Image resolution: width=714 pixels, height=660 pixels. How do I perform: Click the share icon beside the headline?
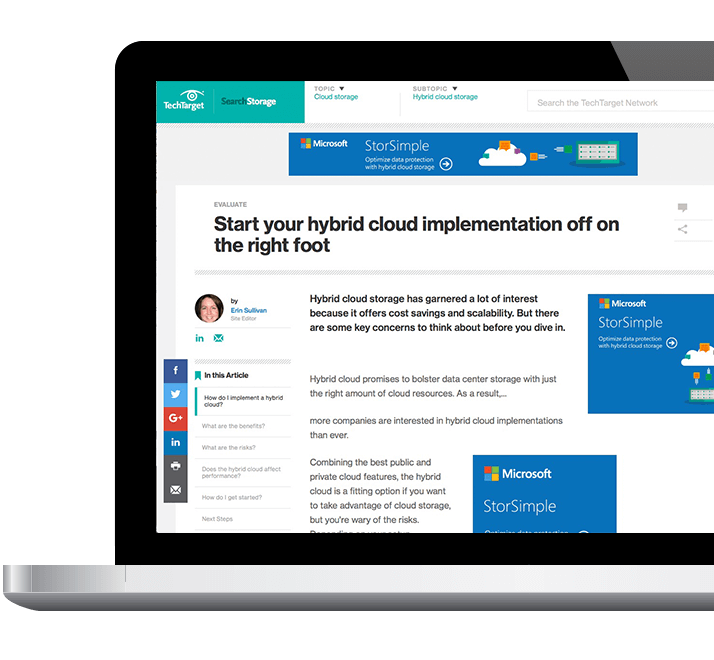click(682, 229)
